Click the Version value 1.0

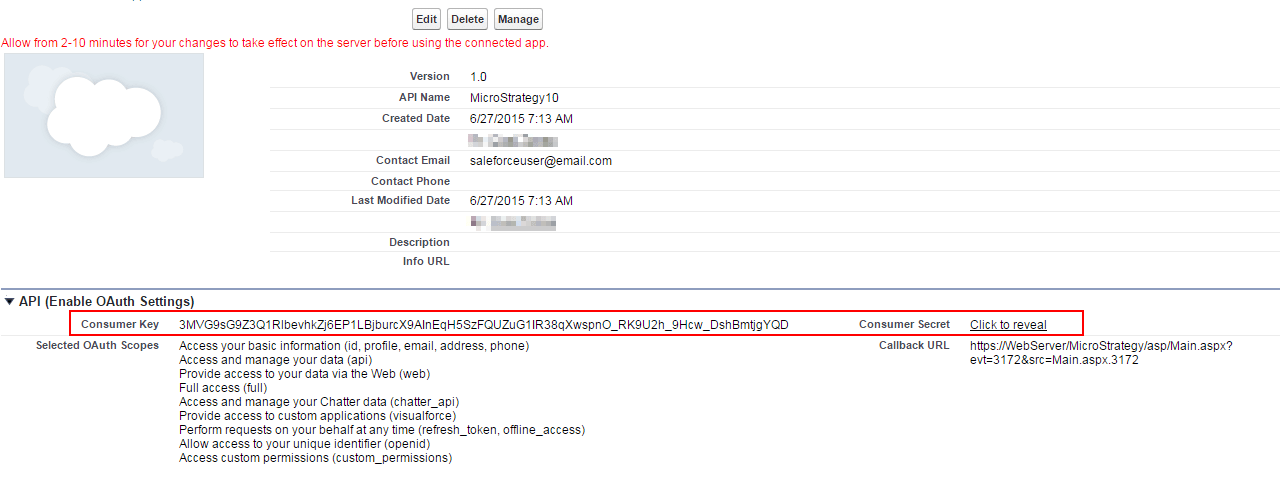478,77
